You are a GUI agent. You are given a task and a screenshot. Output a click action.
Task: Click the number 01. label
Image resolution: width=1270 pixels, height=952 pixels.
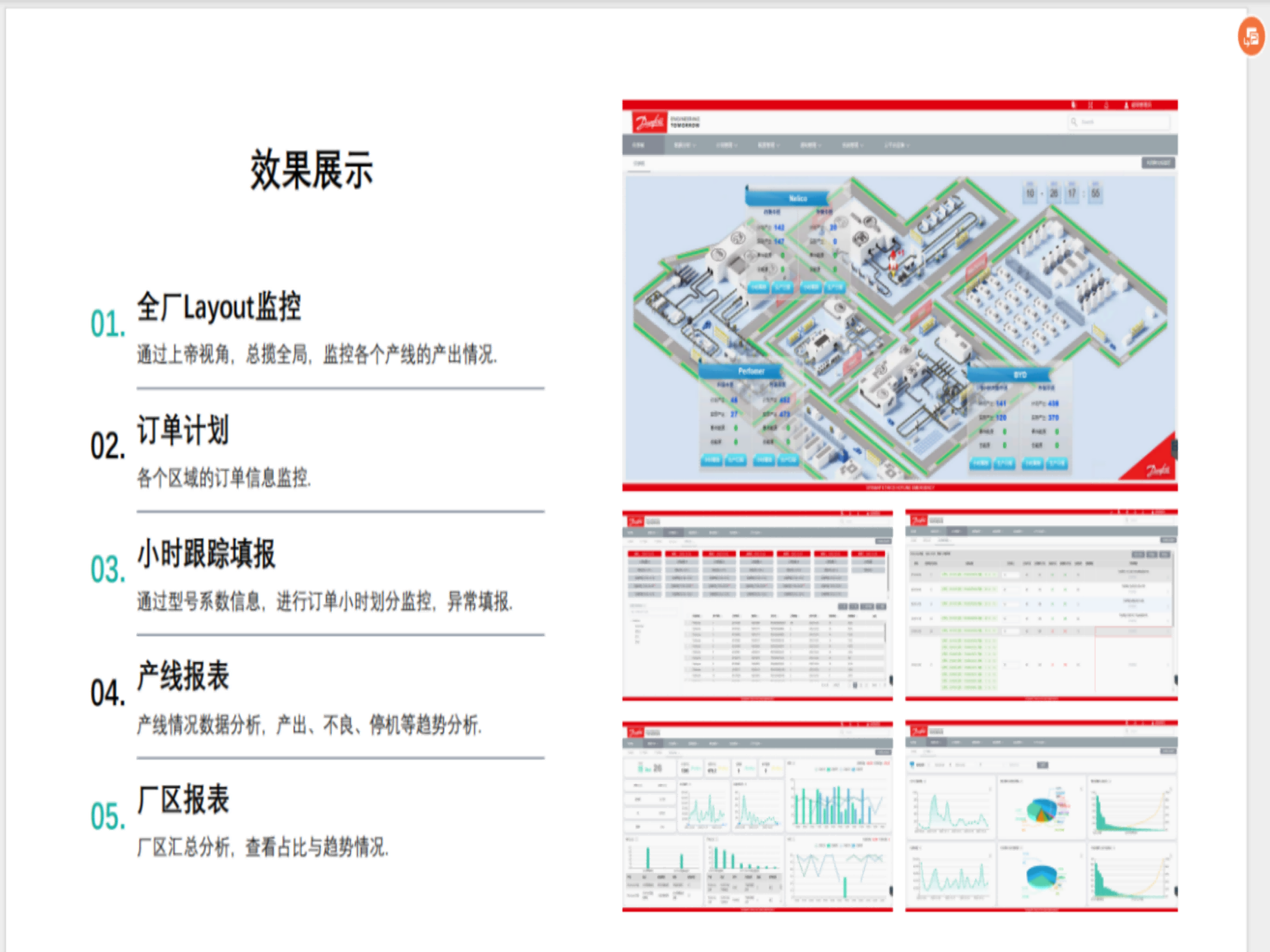pos(108,323)
